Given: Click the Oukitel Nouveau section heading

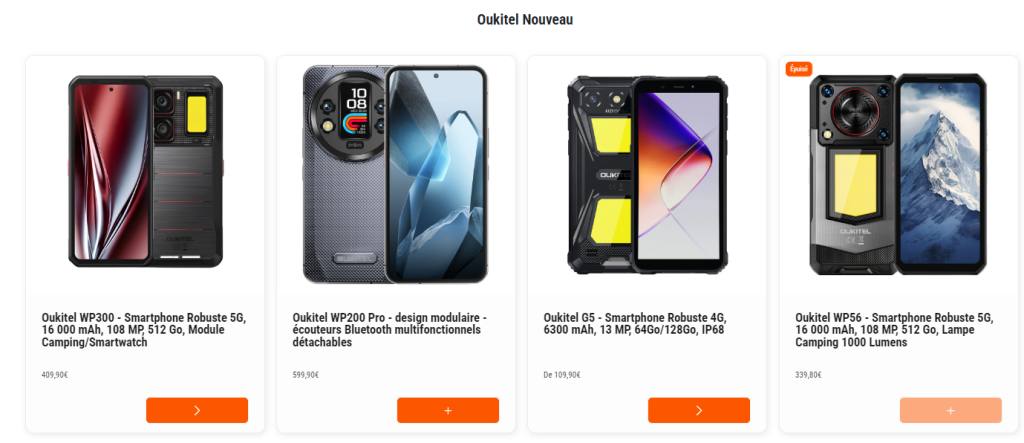Looking at the screenshot, I should [525, 20].
